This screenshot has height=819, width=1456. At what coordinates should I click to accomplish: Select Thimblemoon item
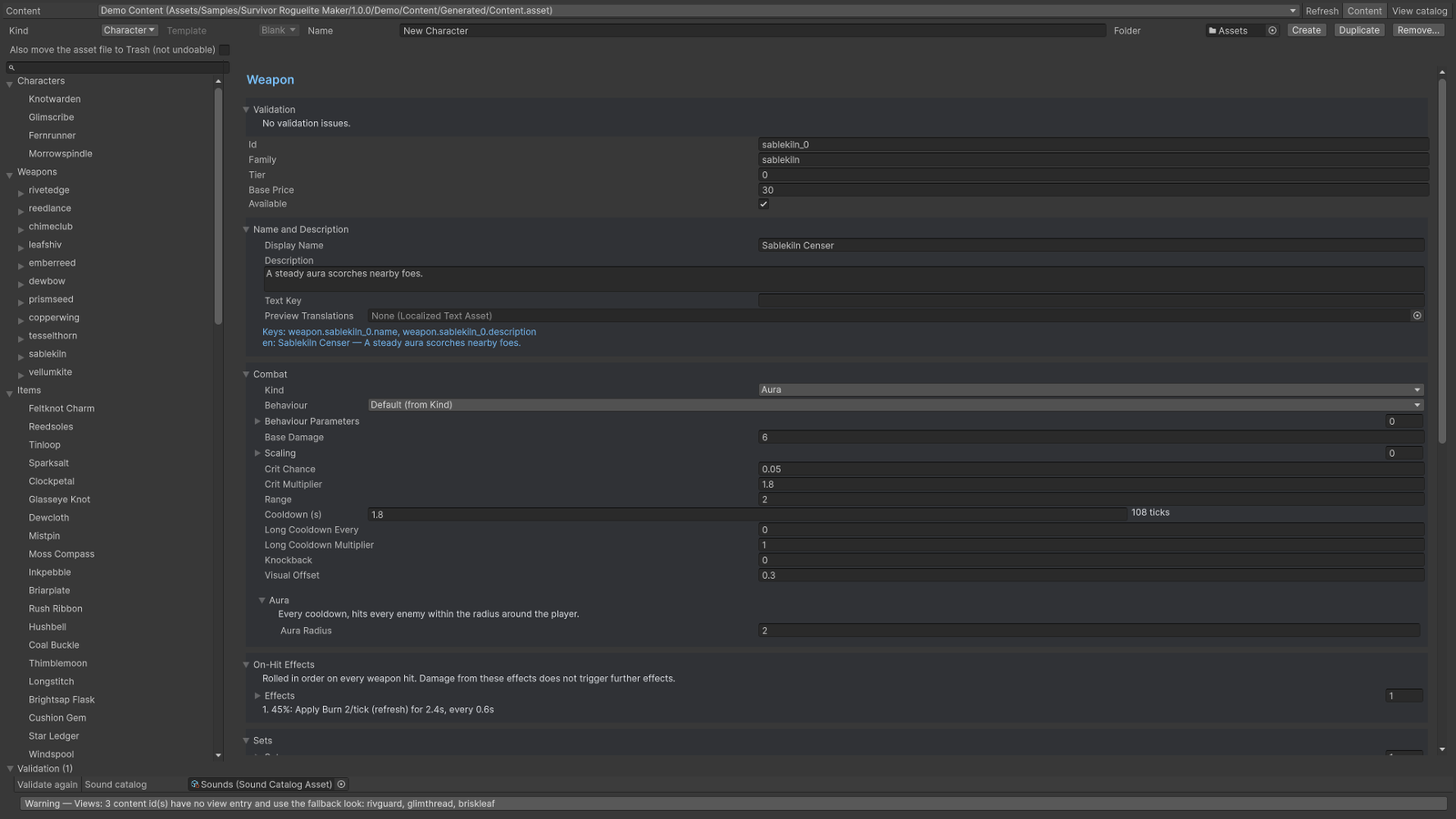(x=57, y=663)
